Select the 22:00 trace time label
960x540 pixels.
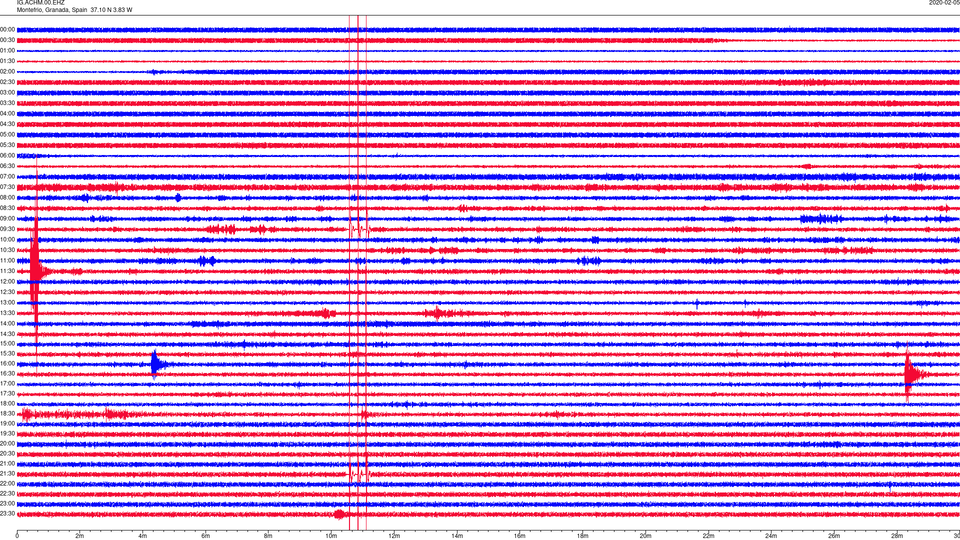[x=7, y=484]
